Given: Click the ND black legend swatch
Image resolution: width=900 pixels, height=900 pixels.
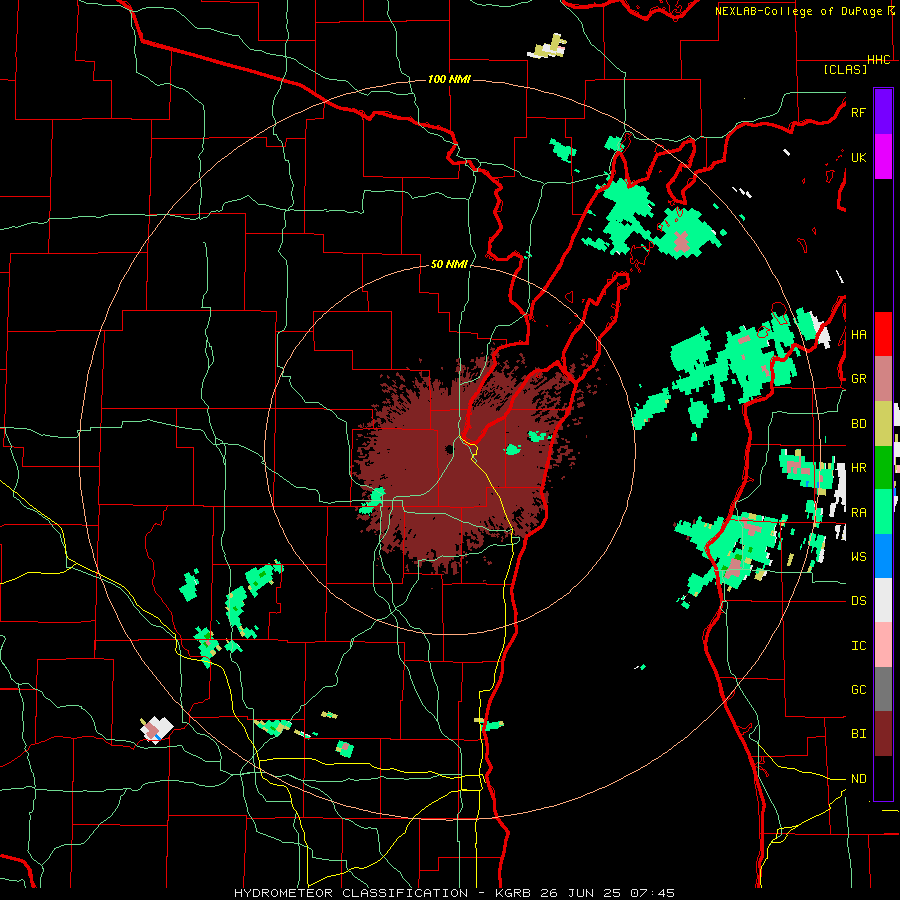Looking at the screenshot, I should click(883, 778).
